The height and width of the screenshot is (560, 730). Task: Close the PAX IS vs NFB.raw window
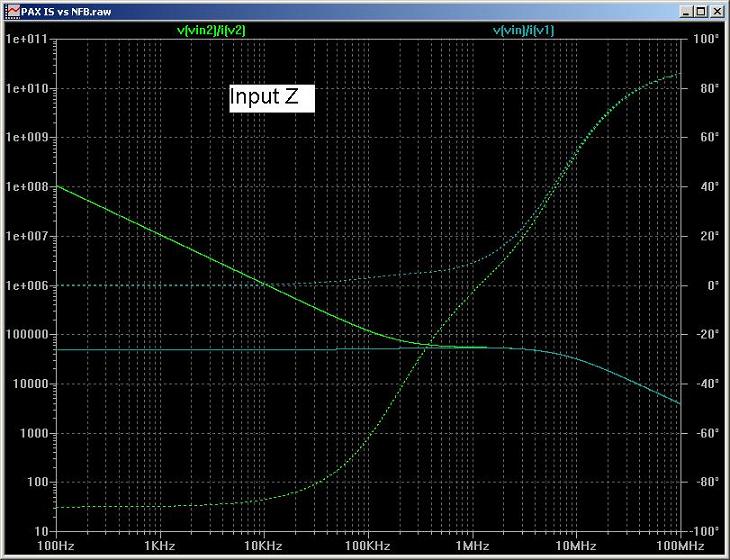(x=716, y=12)
